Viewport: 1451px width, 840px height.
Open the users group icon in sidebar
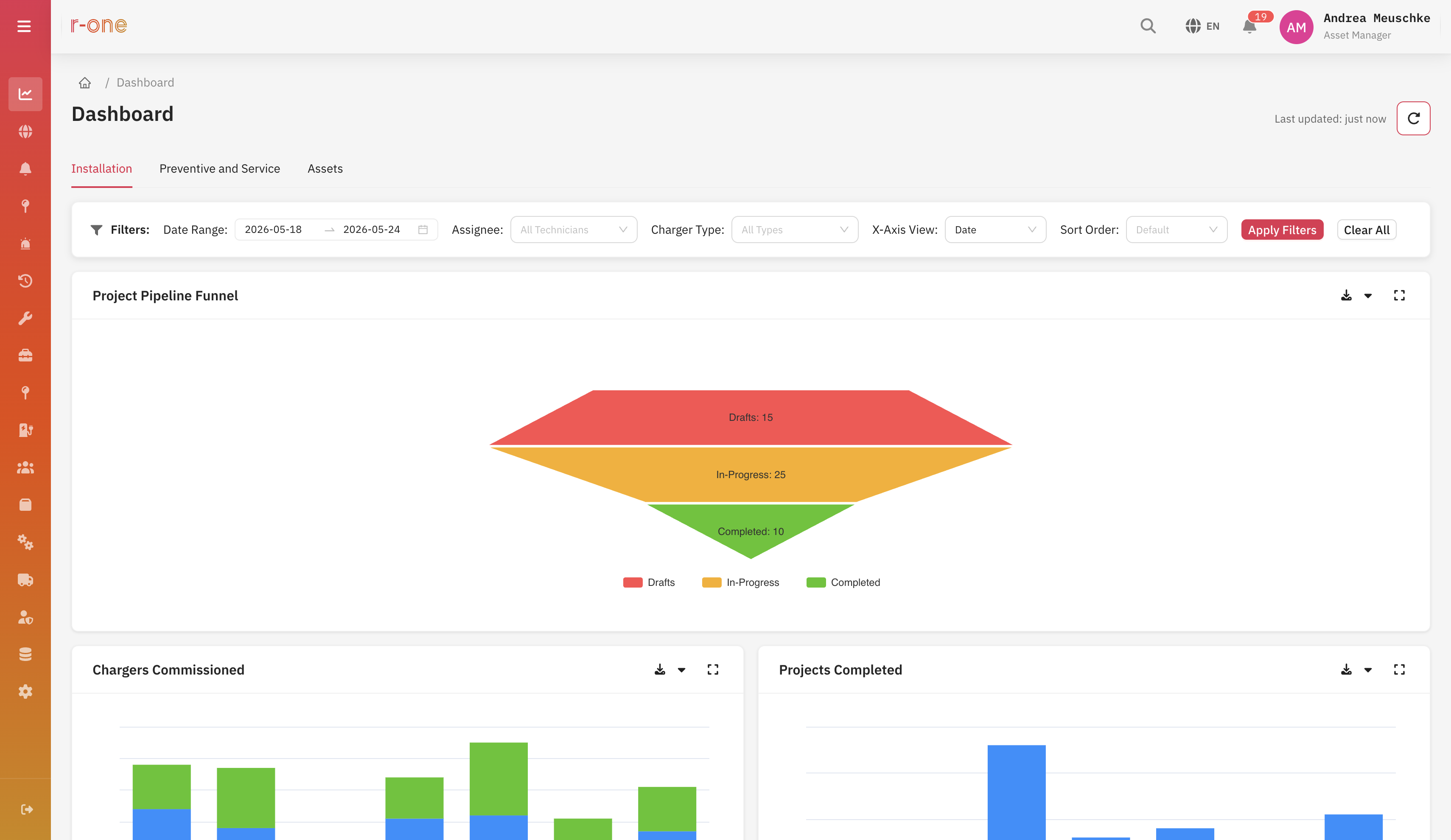(25, 468)
